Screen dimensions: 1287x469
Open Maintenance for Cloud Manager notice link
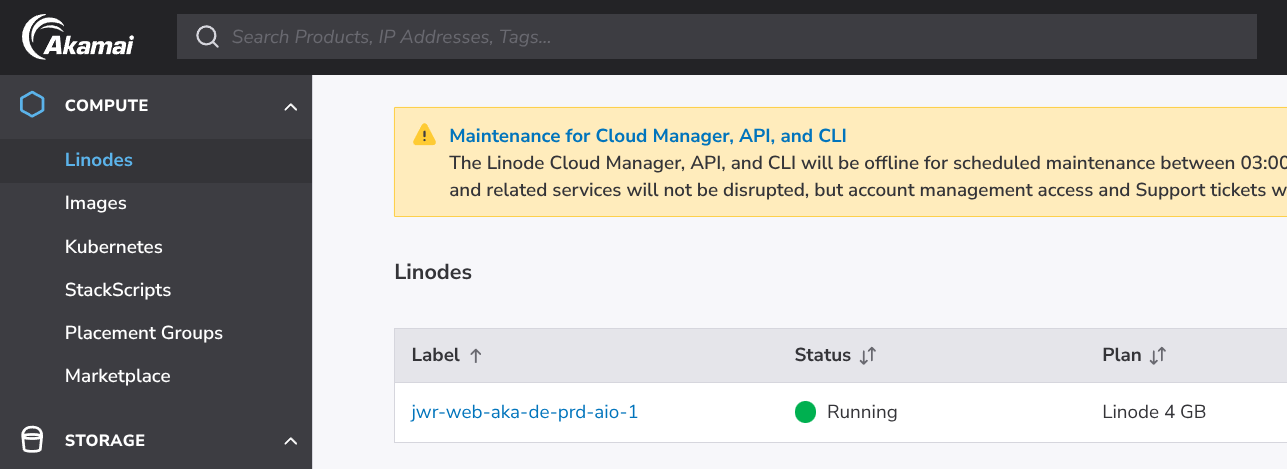pos(648,136)
